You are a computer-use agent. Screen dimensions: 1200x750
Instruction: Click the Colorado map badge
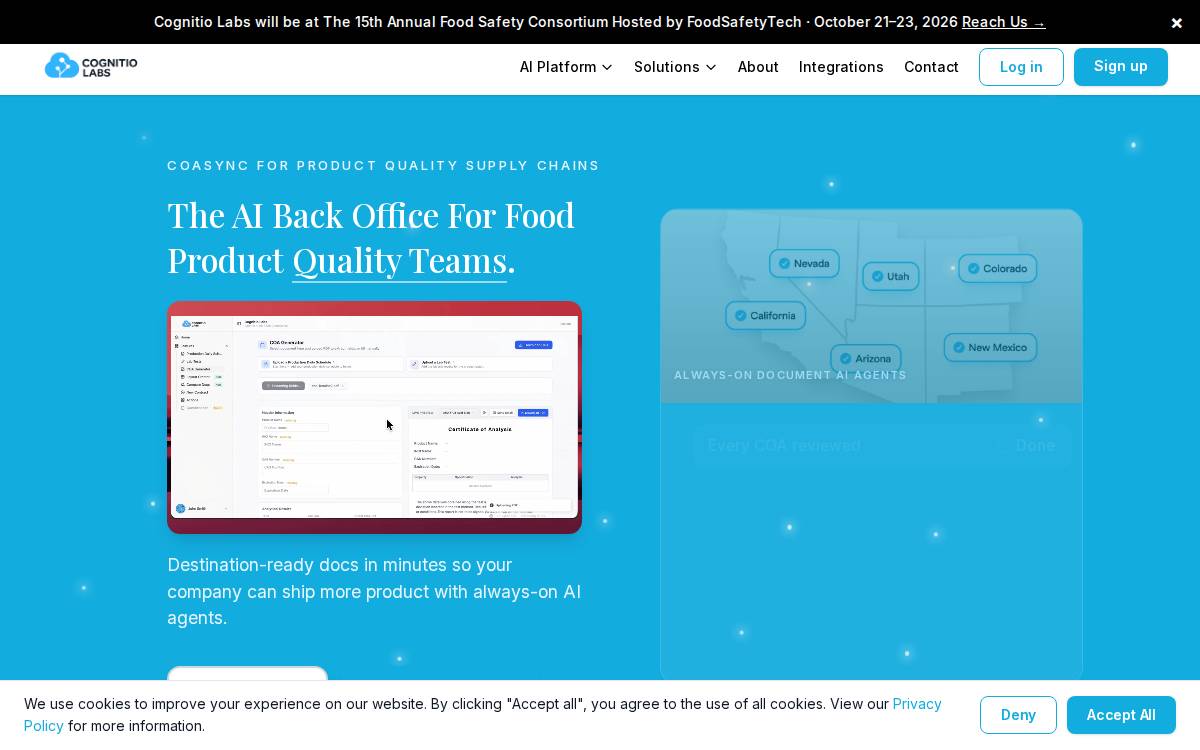tap(998, 269)
